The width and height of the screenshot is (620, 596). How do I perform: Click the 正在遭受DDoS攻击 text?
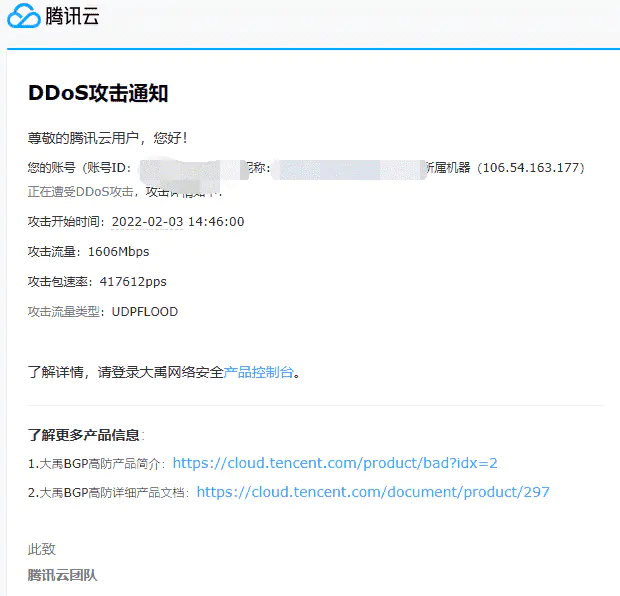(x=80, y=191)
